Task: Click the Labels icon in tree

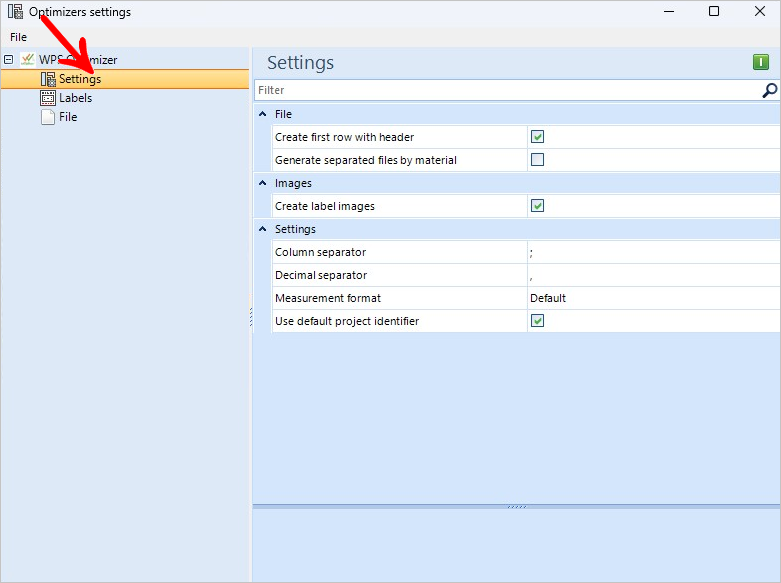Action: click(x=48, y=98)
